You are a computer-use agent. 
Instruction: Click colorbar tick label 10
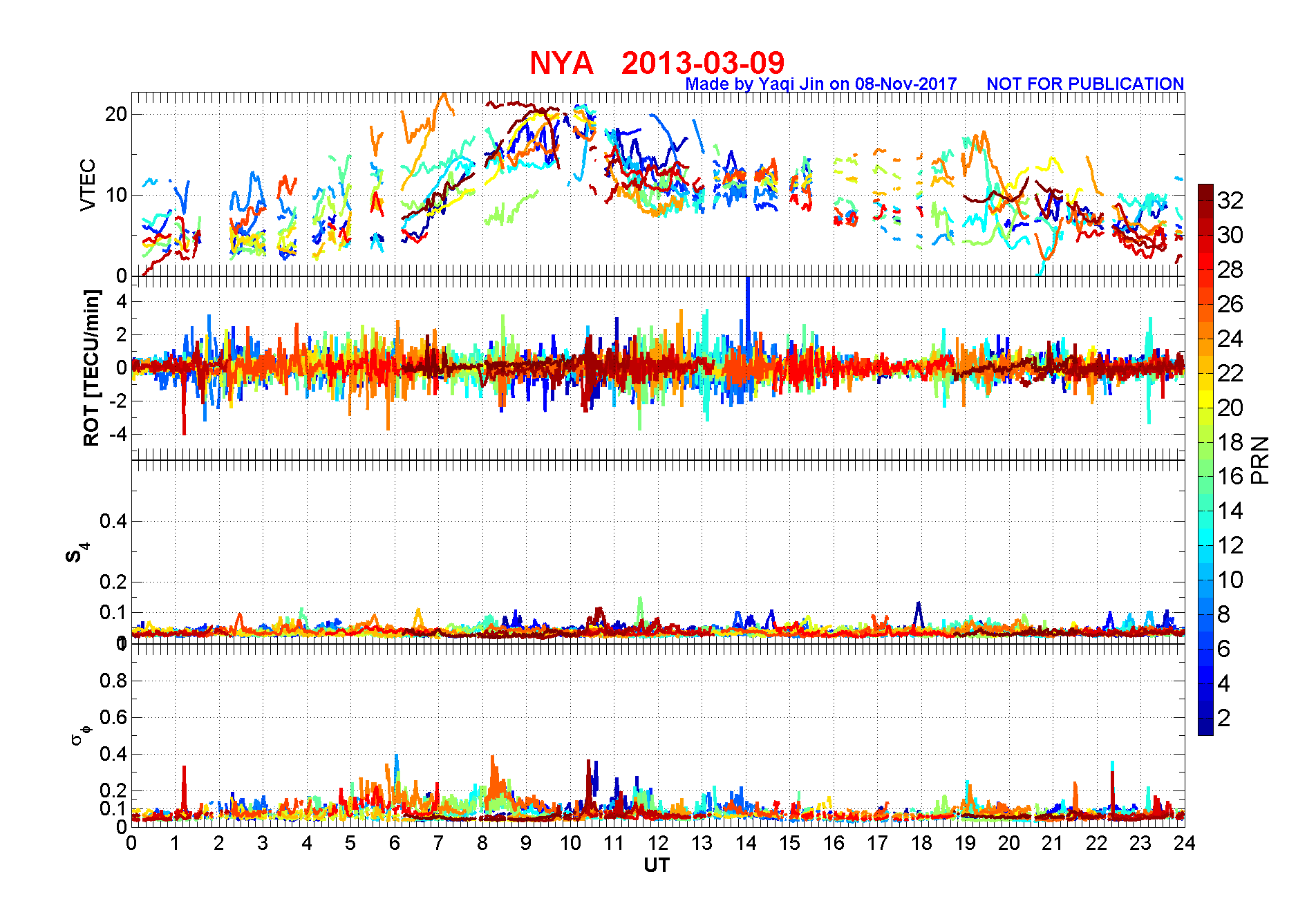pos(1230,580)
